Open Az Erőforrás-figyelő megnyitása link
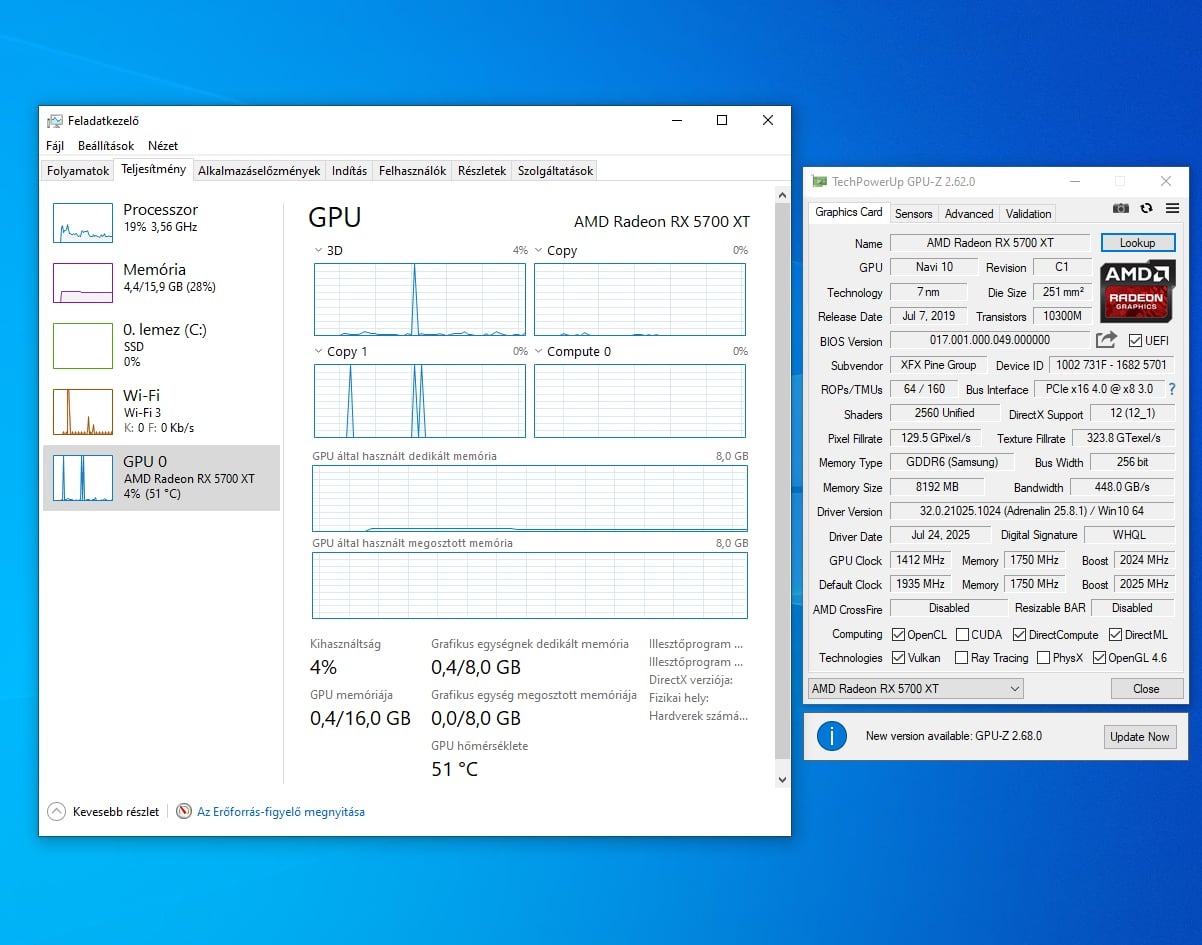 pyautogui.click(x=281, y=812)
